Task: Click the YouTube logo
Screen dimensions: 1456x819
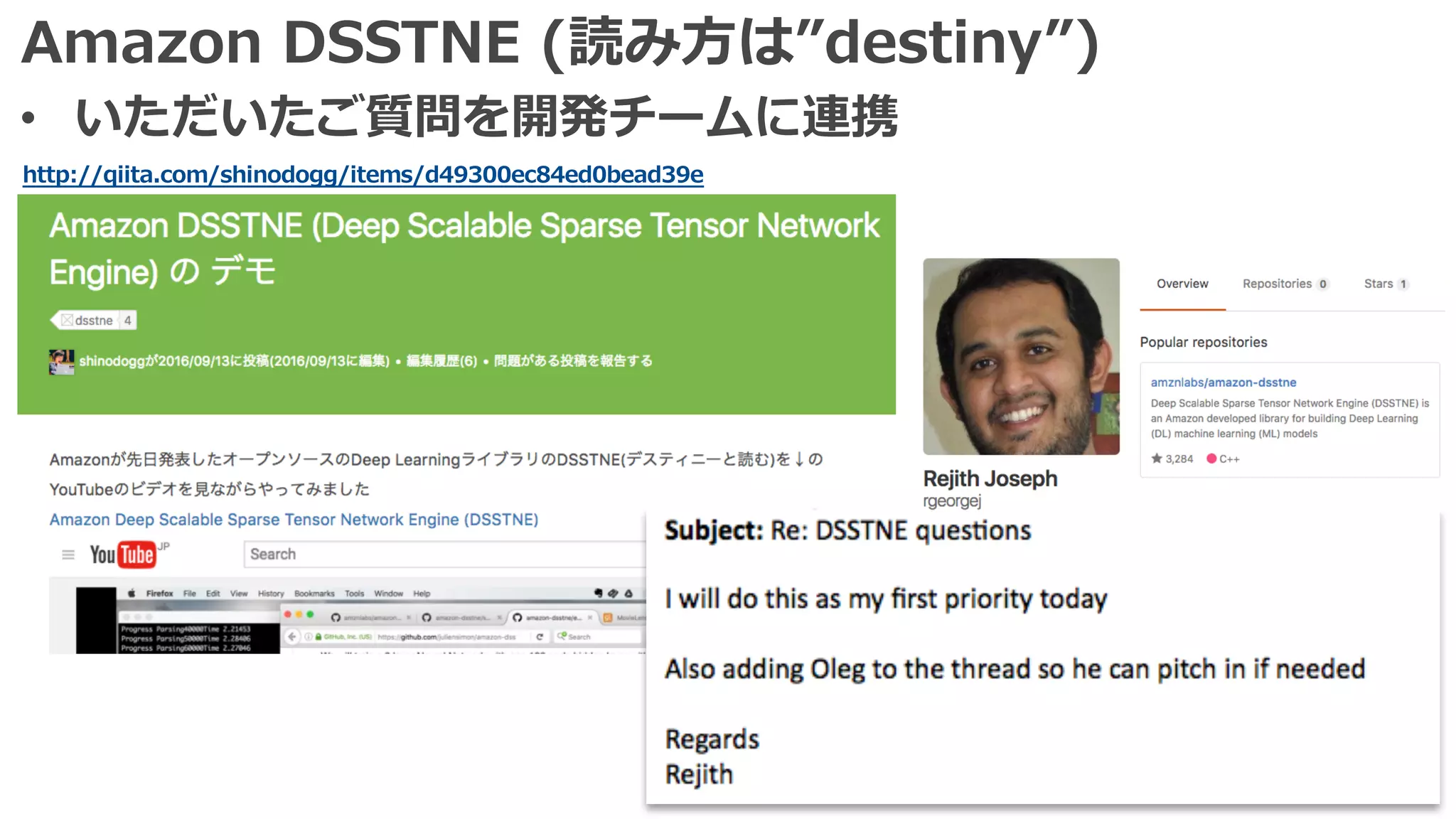Action: [122, 555]
